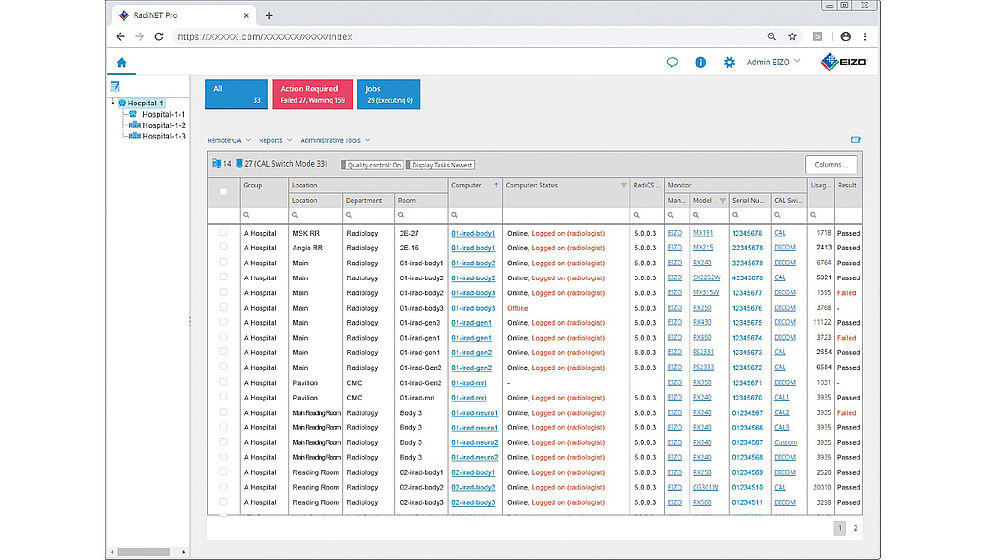The image size is (986, 560).
Task: Click the blue icon right of Administrative Tools row
Action: tap(855, 140)
